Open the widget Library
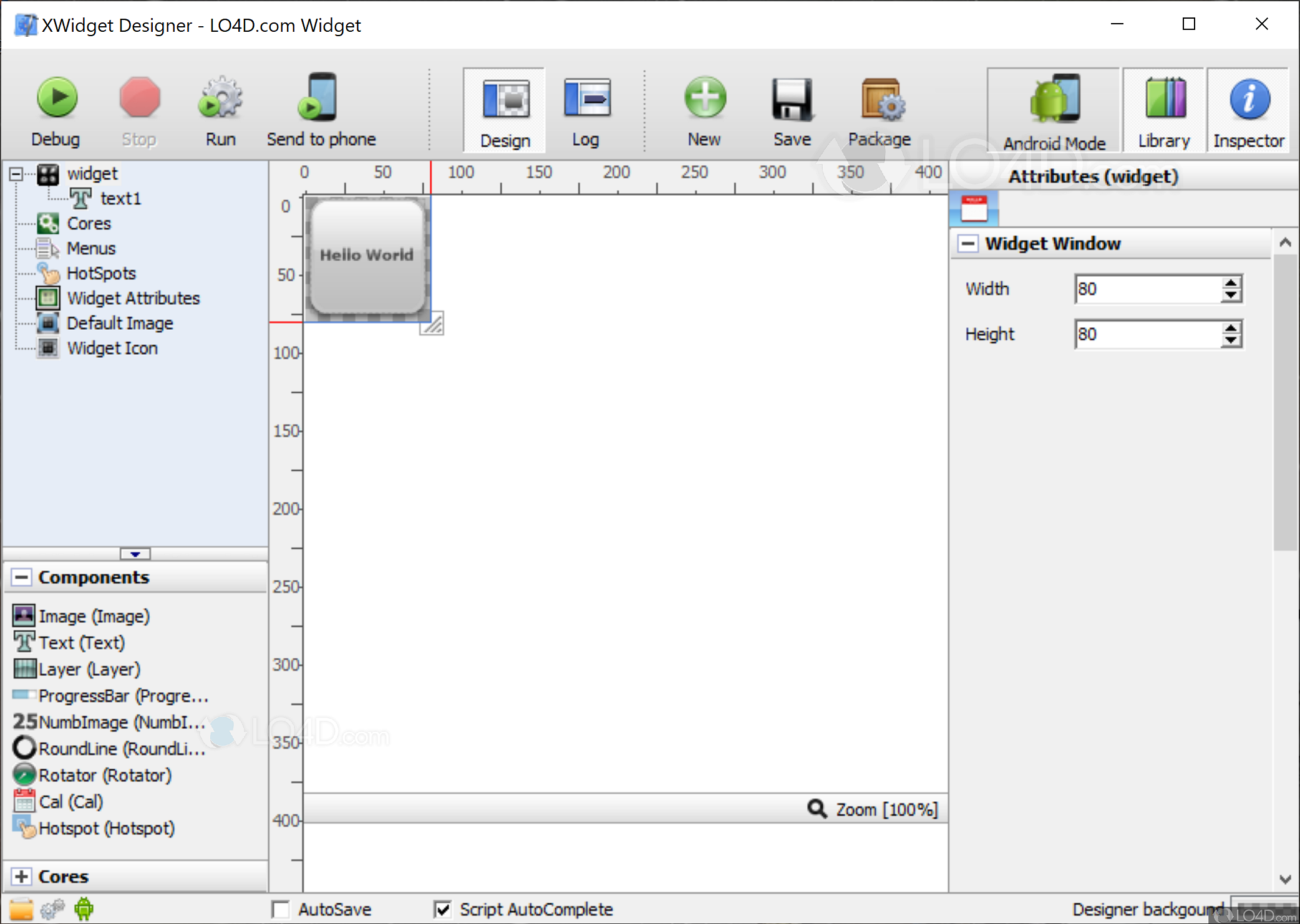The height and width of the screenshot is (924, 1300). coord(1163,109)
